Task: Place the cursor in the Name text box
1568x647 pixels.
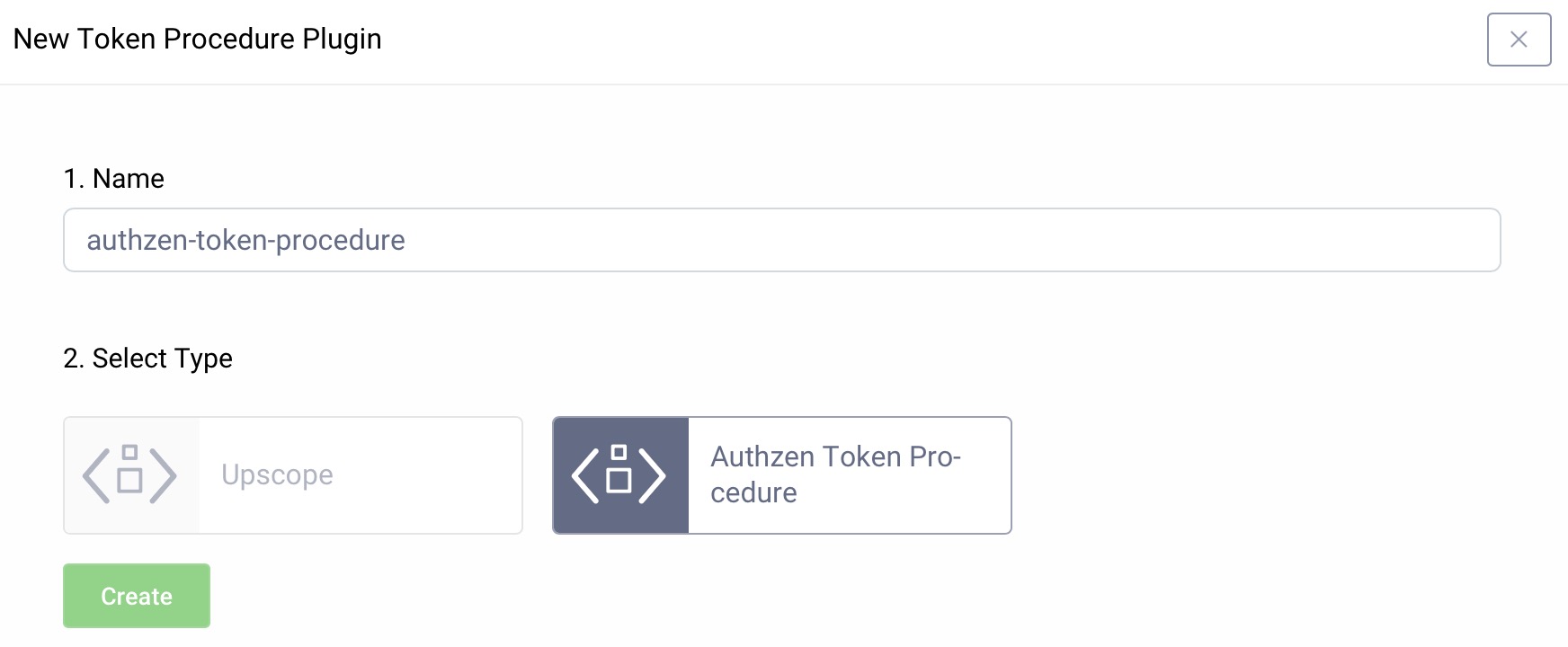Action: (781, 240)
